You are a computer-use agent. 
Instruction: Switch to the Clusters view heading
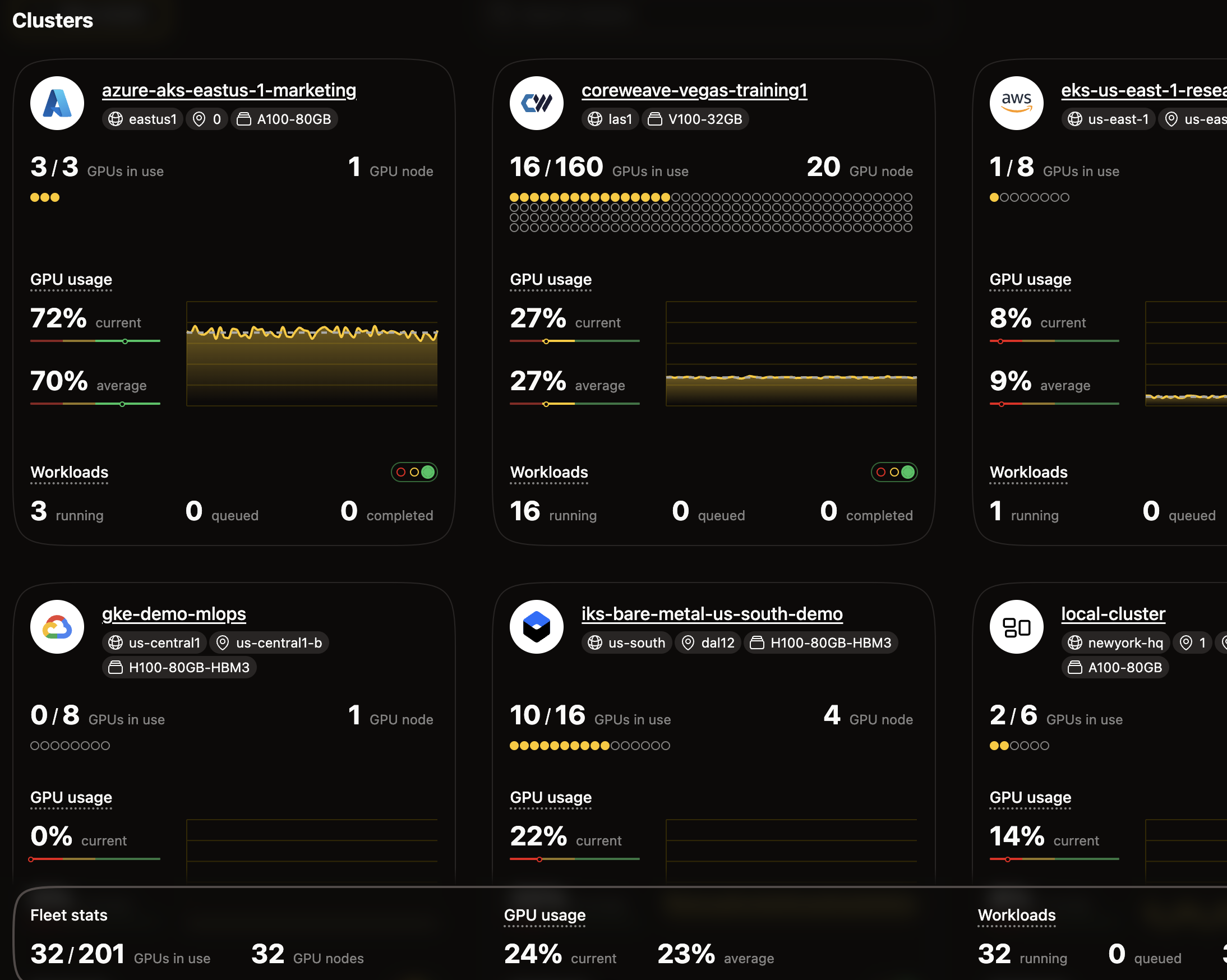tap(52, 21)
